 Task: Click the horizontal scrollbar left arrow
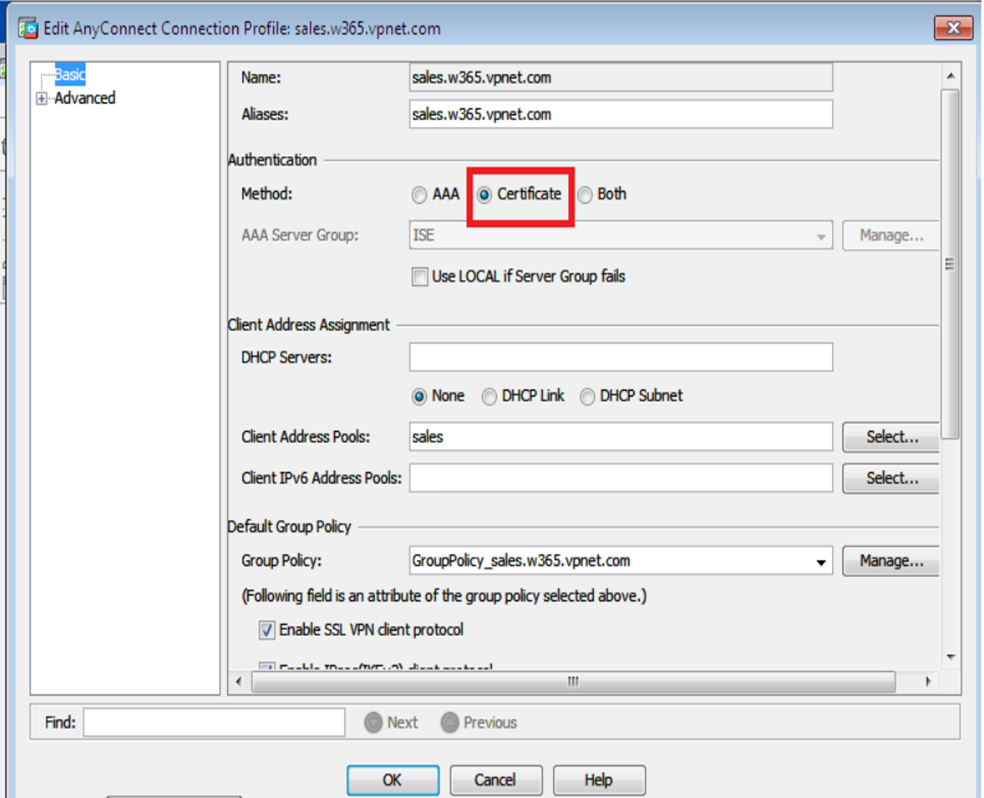(238, 681)
